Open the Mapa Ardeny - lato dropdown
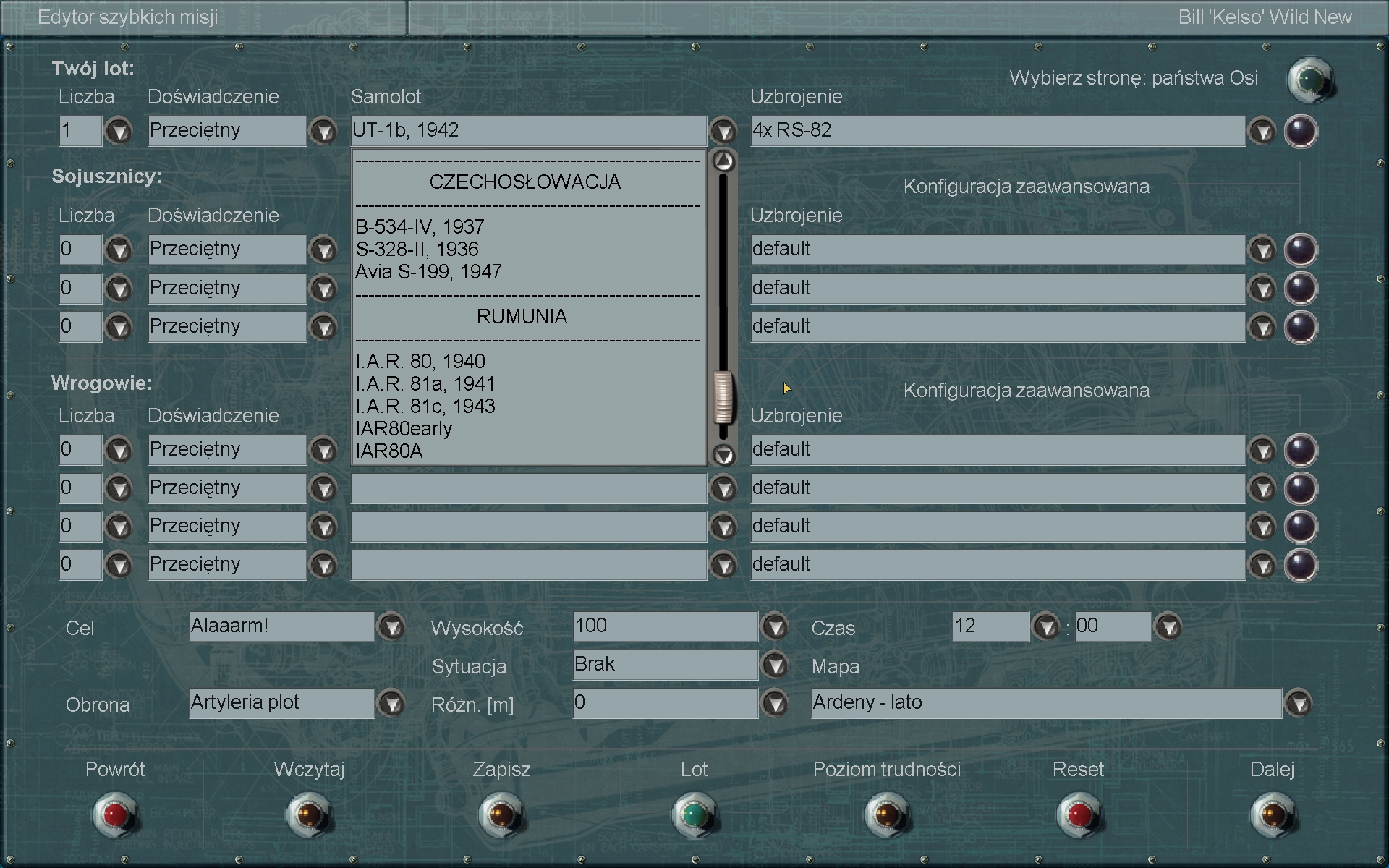This screenshot has height=868, width=1389. (1299, 703)
